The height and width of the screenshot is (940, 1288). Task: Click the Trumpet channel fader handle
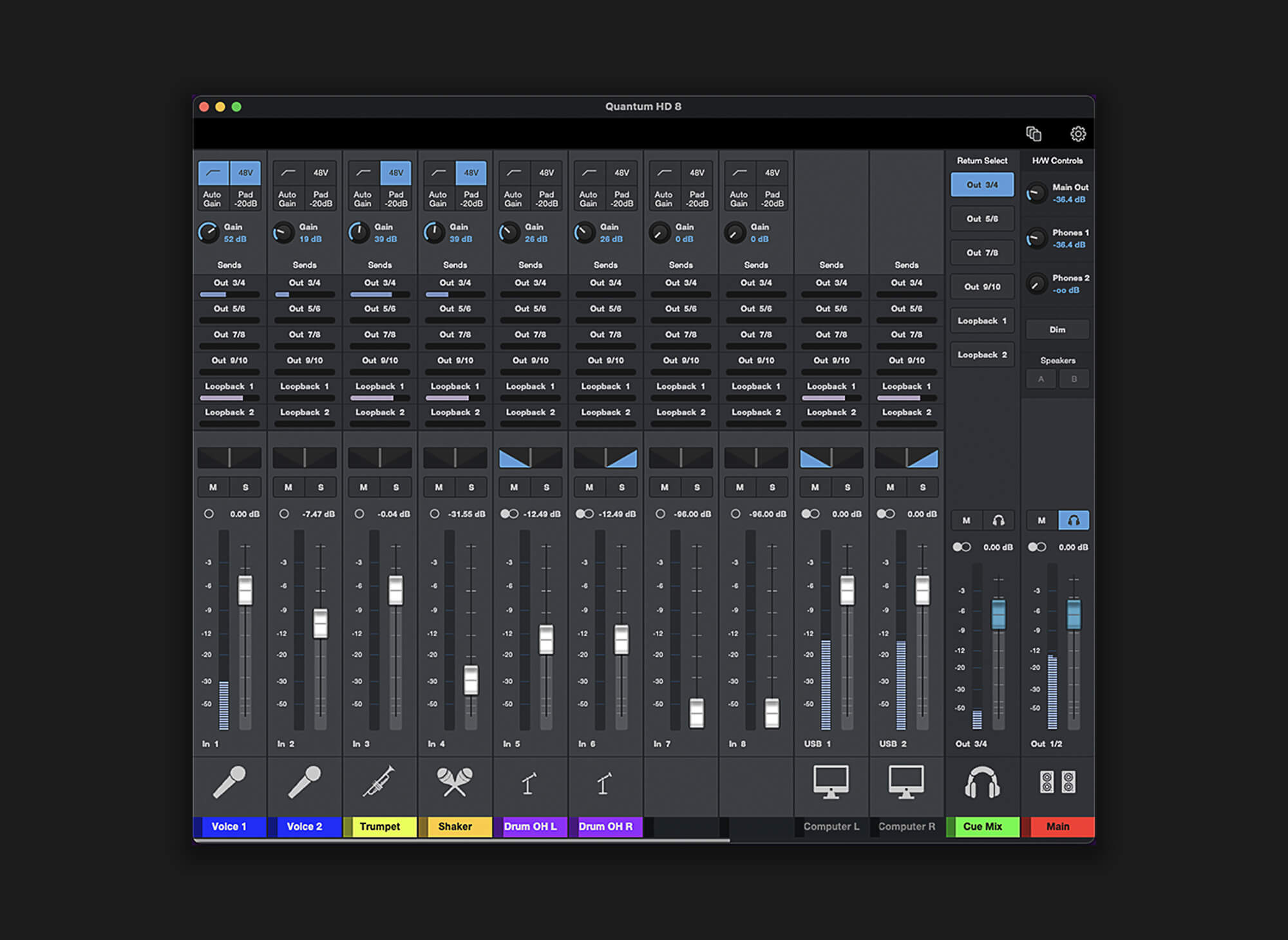pyautogui.click(x=395, y=590)
